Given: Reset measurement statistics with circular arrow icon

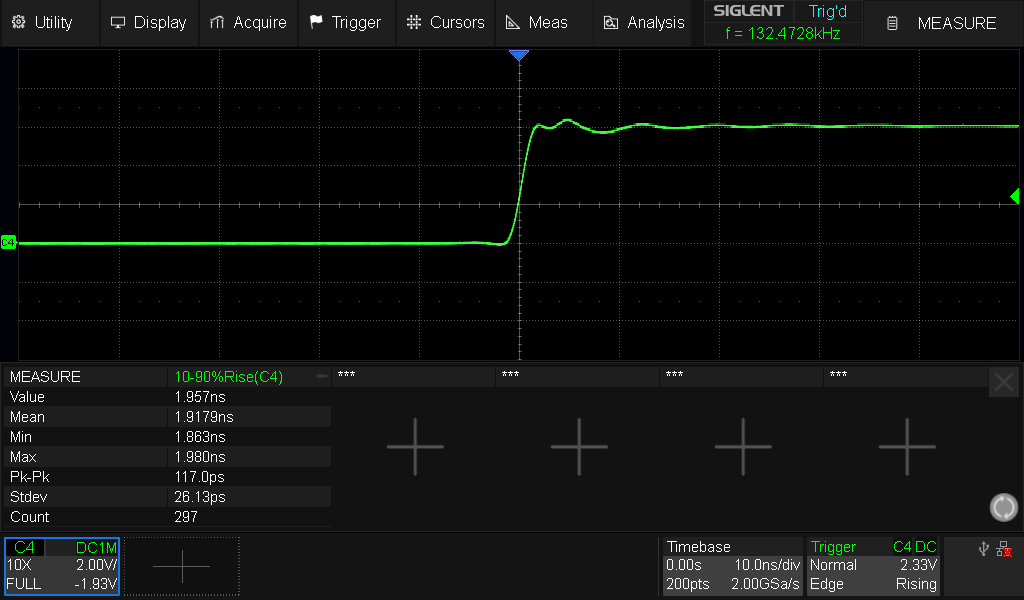Looking at the screenshot, I should click(1003, 507).
